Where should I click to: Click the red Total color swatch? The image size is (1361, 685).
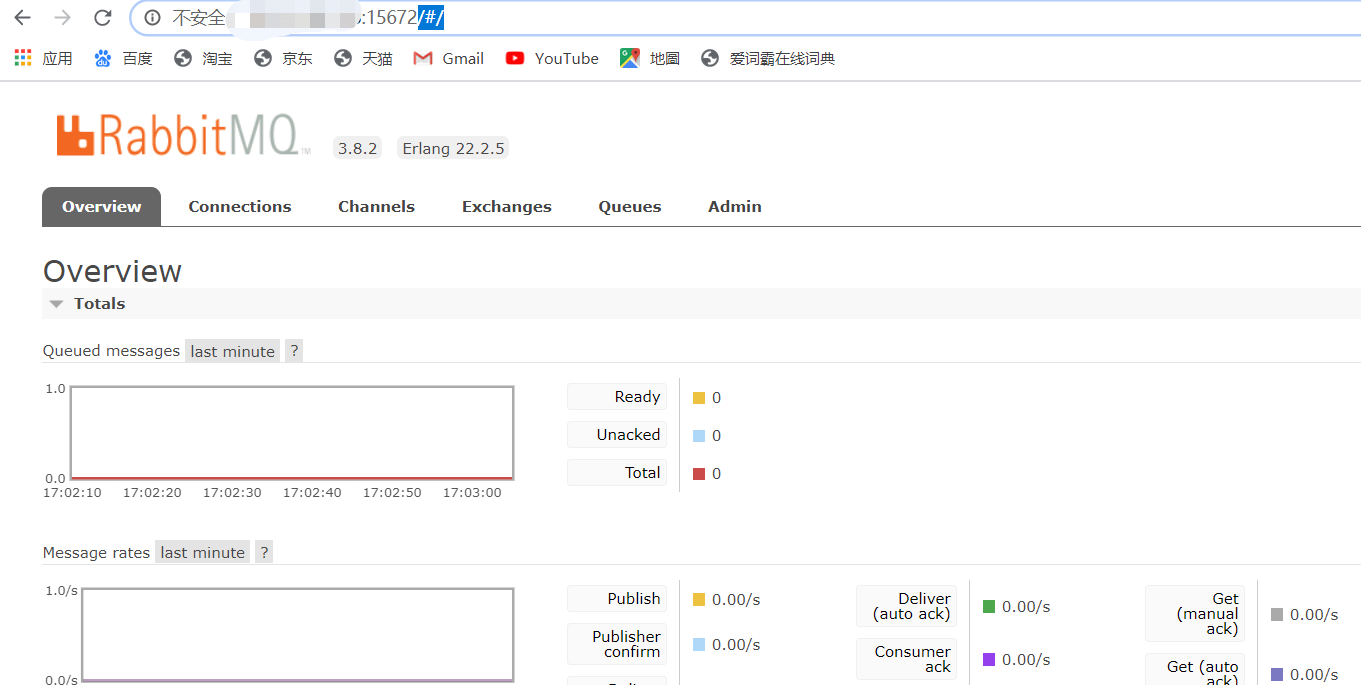699,474
